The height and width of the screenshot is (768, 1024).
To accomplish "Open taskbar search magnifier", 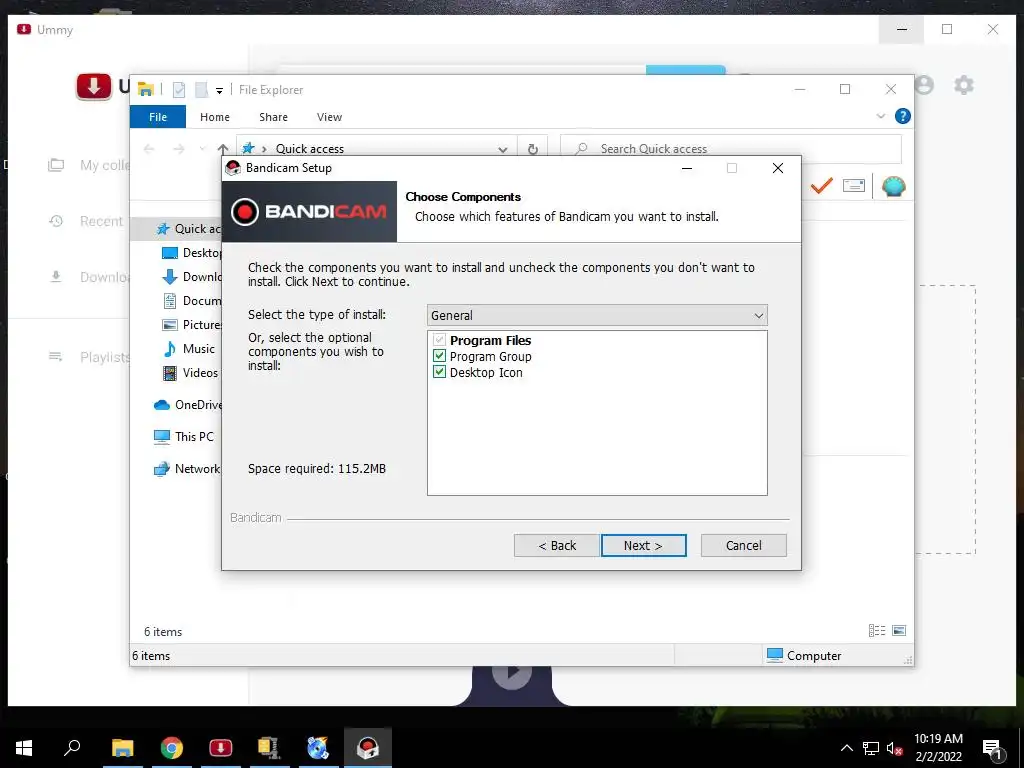I will [72, 748].
